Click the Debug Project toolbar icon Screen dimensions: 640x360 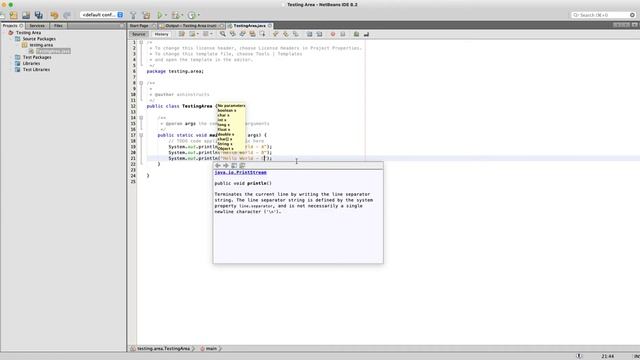(x=176, y=15)
